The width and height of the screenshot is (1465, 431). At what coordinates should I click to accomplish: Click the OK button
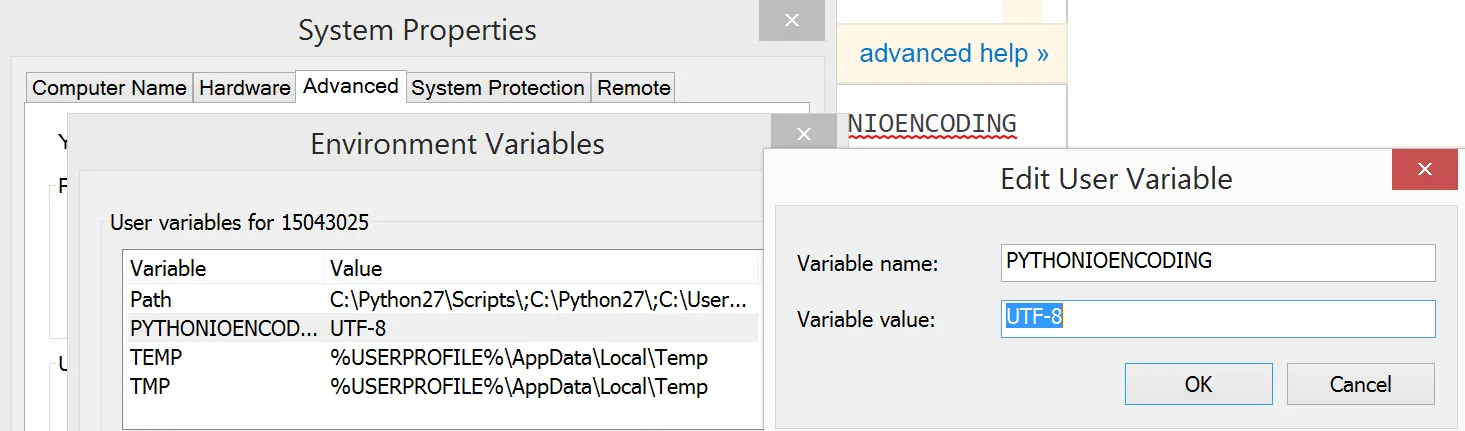point(1198,384)
